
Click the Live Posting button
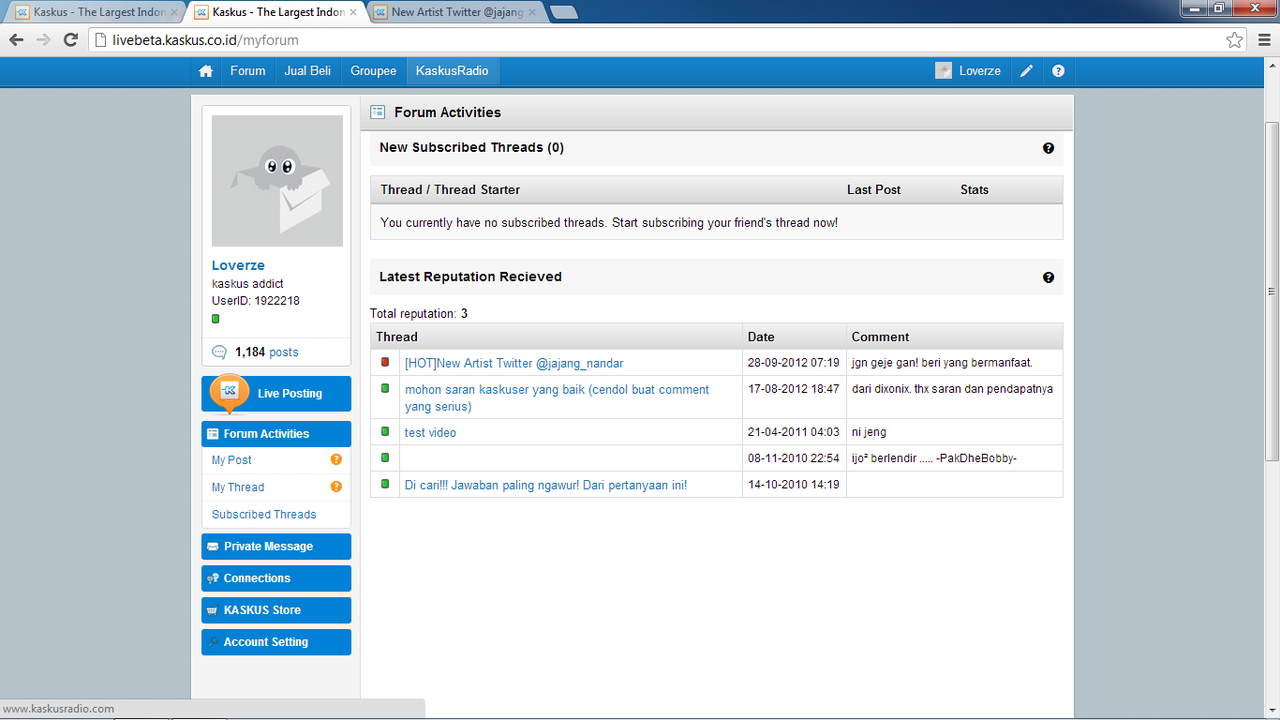276,394
